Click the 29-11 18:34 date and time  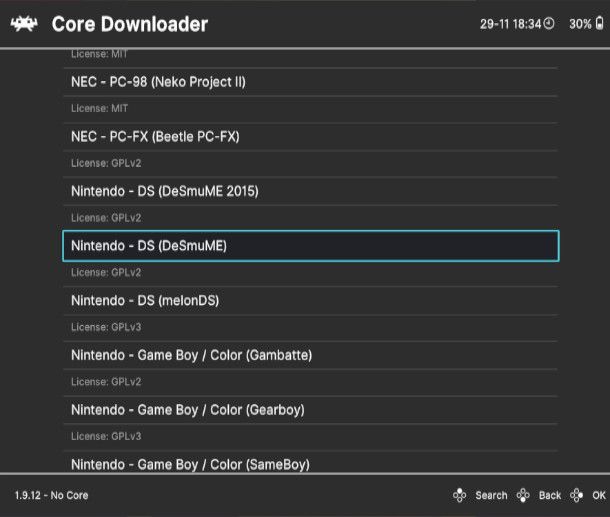tap(510, 24)
